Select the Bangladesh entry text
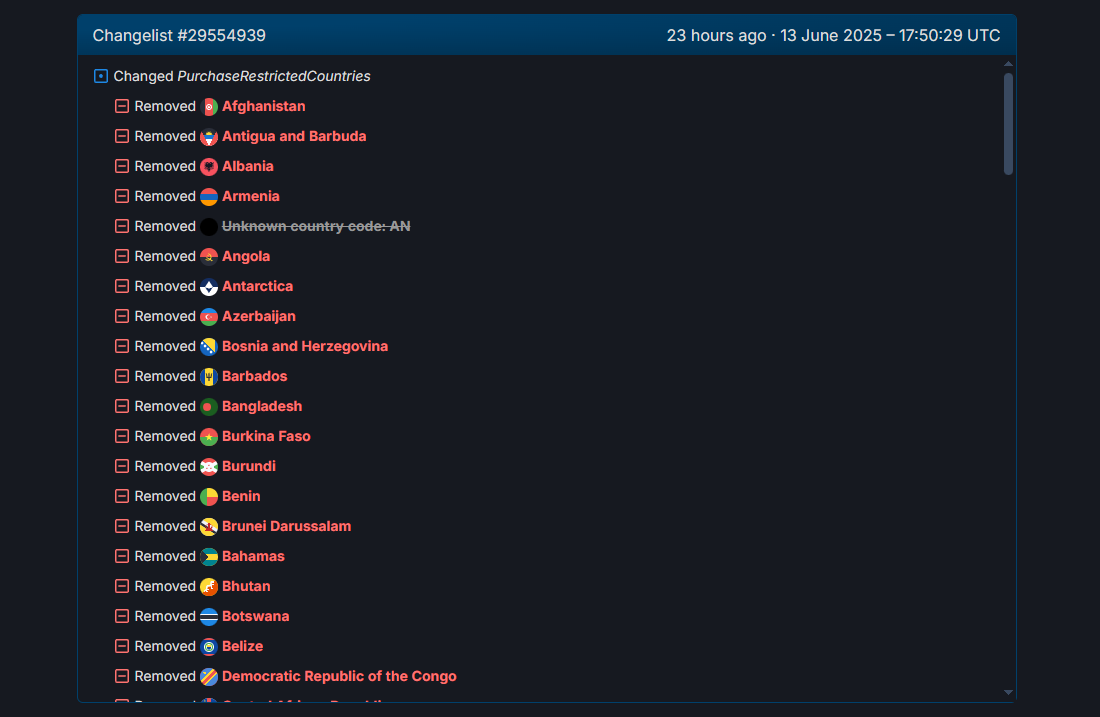 [x=262, y=406]
